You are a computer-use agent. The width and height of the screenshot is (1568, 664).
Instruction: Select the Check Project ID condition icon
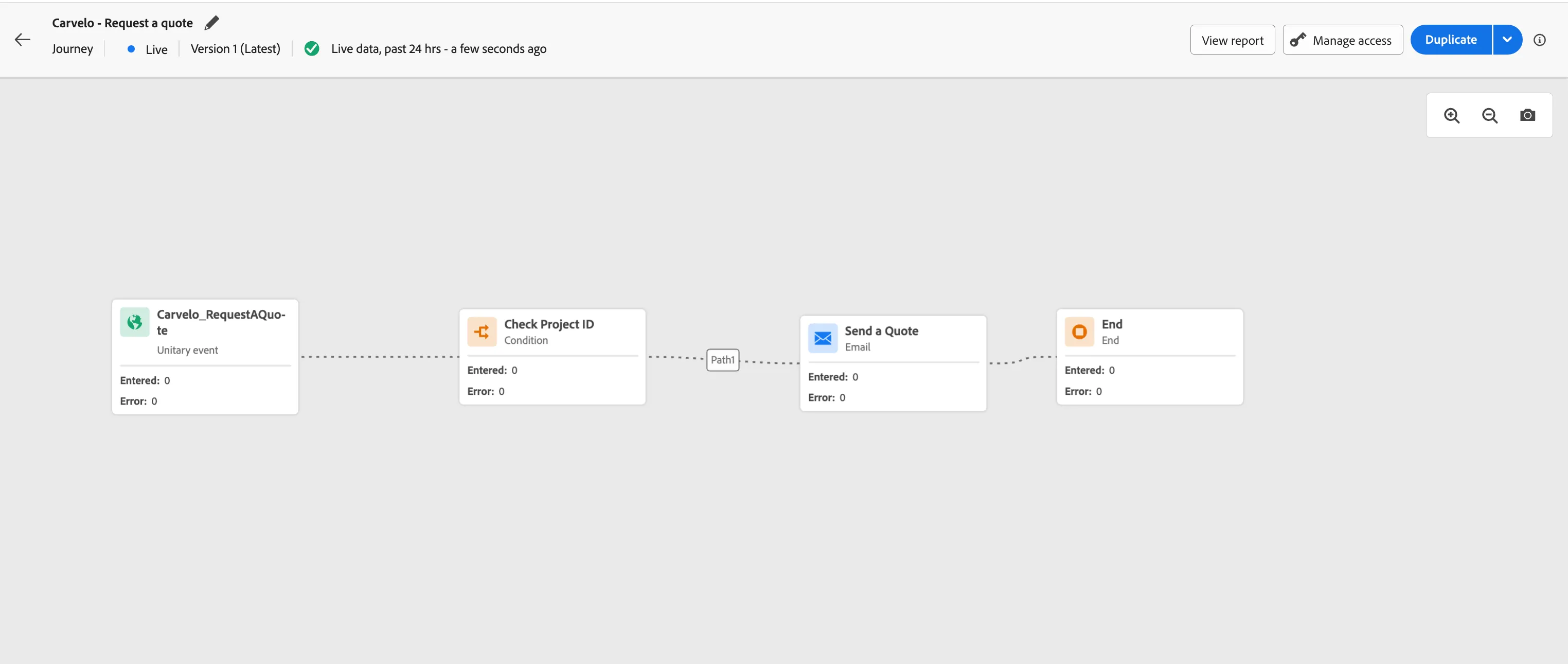pos(482,332)
